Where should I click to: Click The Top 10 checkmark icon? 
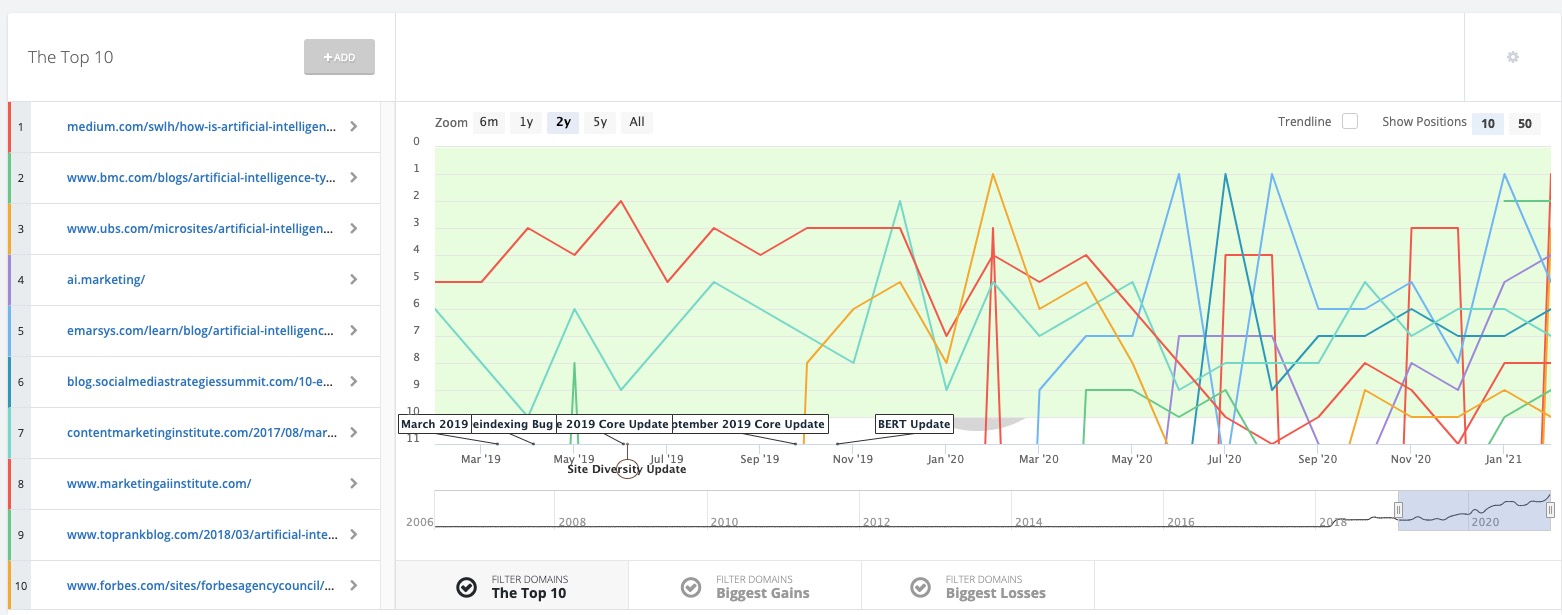pyautogui.click(x=465, y=587)
